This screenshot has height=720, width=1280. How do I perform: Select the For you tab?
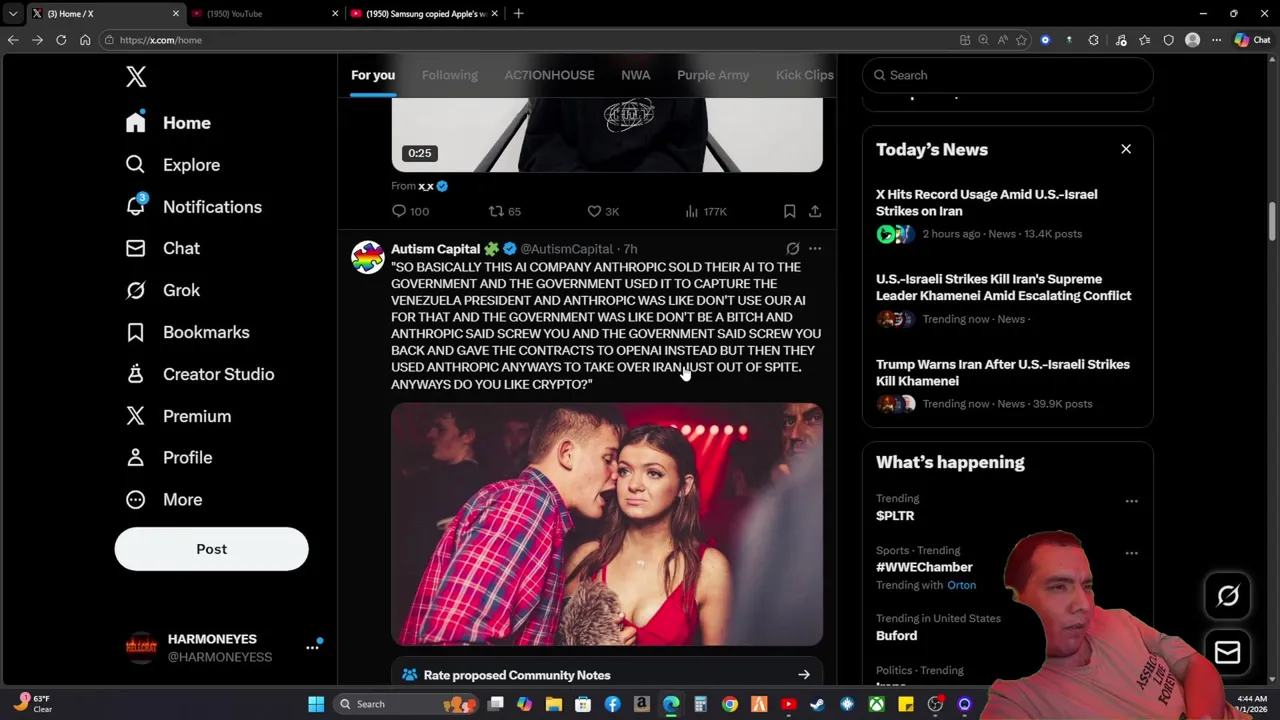pos(373,75)
